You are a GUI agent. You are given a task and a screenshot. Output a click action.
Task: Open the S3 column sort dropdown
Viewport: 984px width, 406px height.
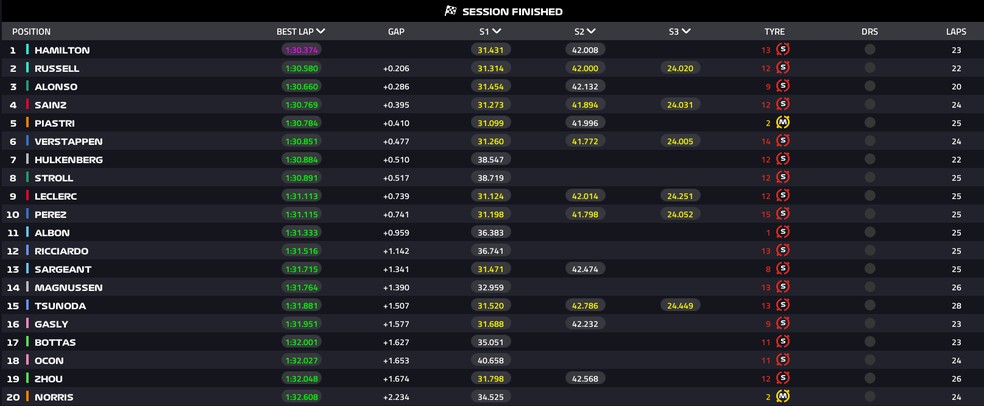[x=686, y=31]
